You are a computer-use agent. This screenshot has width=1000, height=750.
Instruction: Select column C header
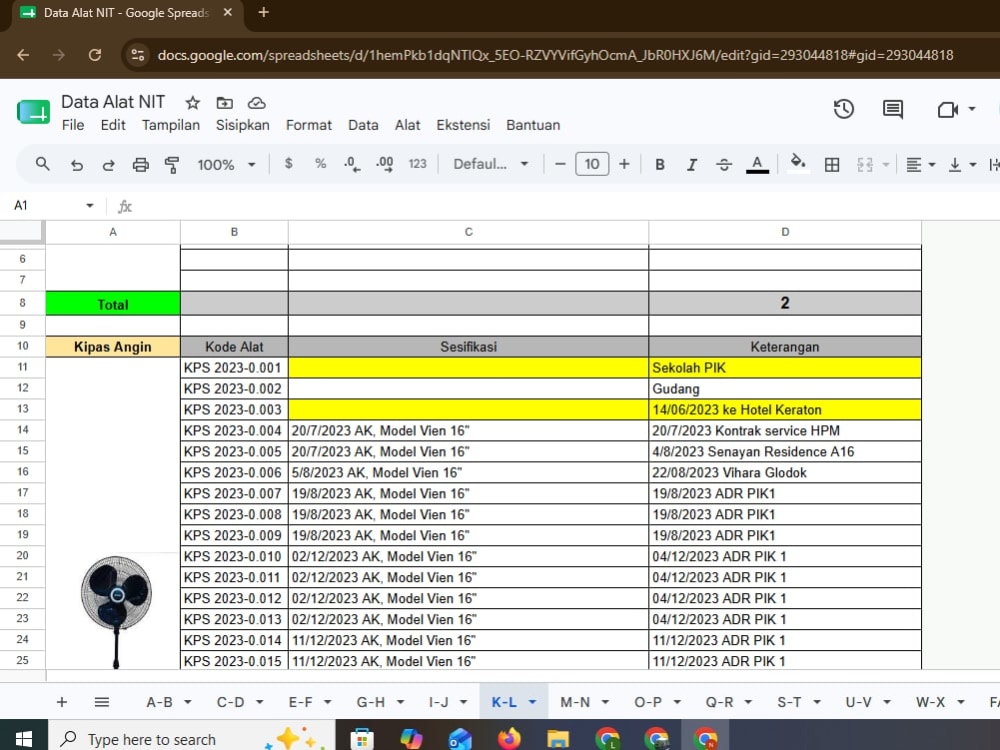point(468,232)
